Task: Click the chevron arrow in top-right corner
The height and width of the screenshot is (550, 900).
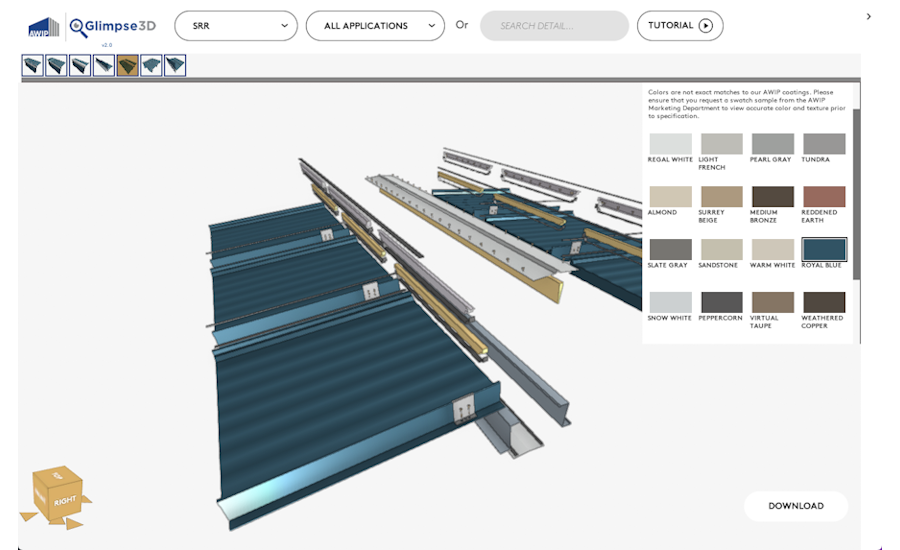Action: click(868, 16)
